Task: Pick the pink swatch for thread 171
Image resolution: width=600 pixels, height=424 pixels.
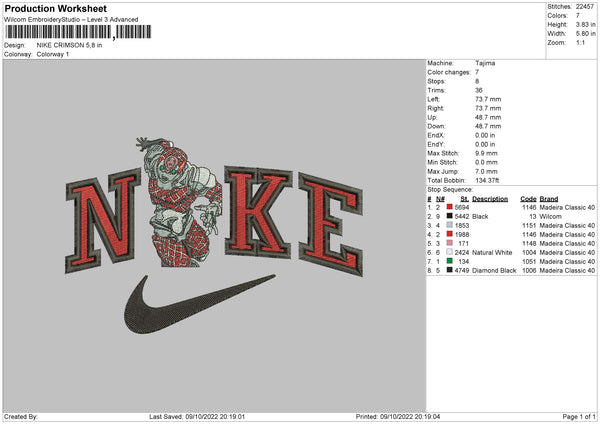Action: coord(450,243)
